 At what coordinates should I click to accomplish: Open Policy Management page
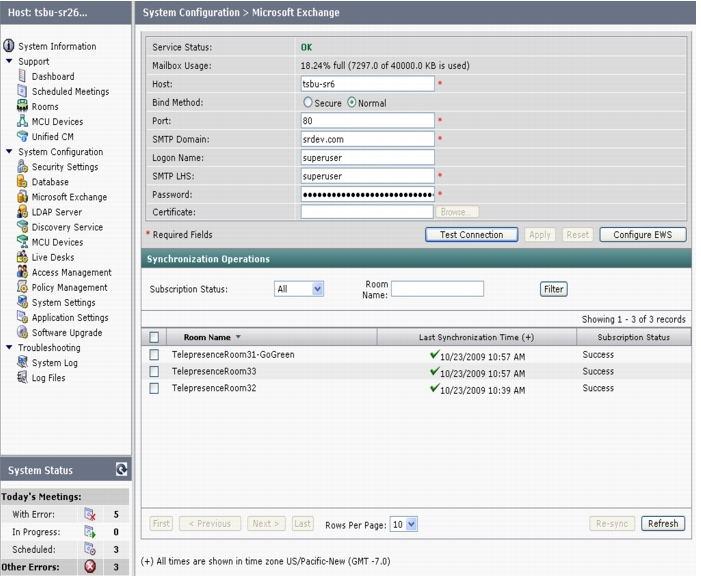coord(69,287)
